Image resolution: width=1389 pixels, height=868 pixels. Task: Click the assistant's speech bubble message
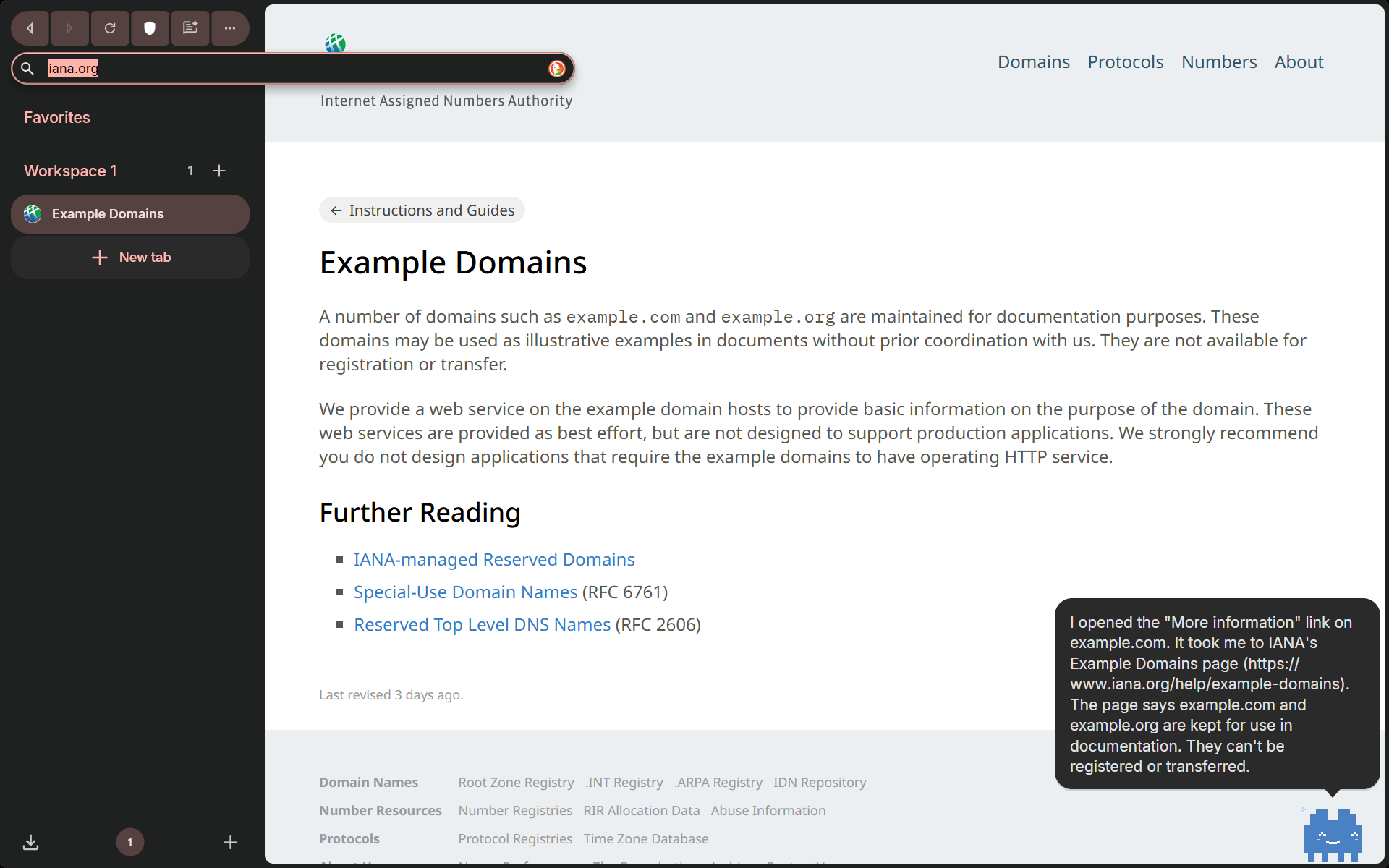tap(1218, 694)
